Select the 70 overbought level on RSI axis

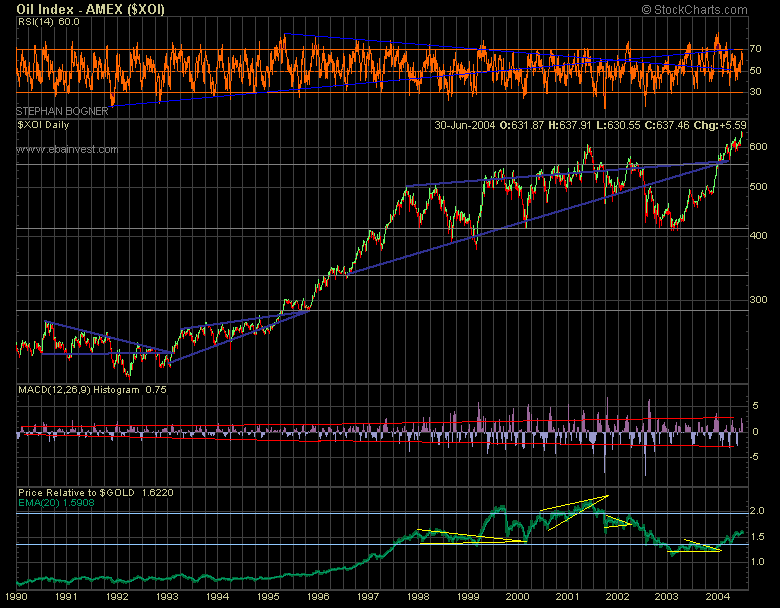click(x=757, y=48)
